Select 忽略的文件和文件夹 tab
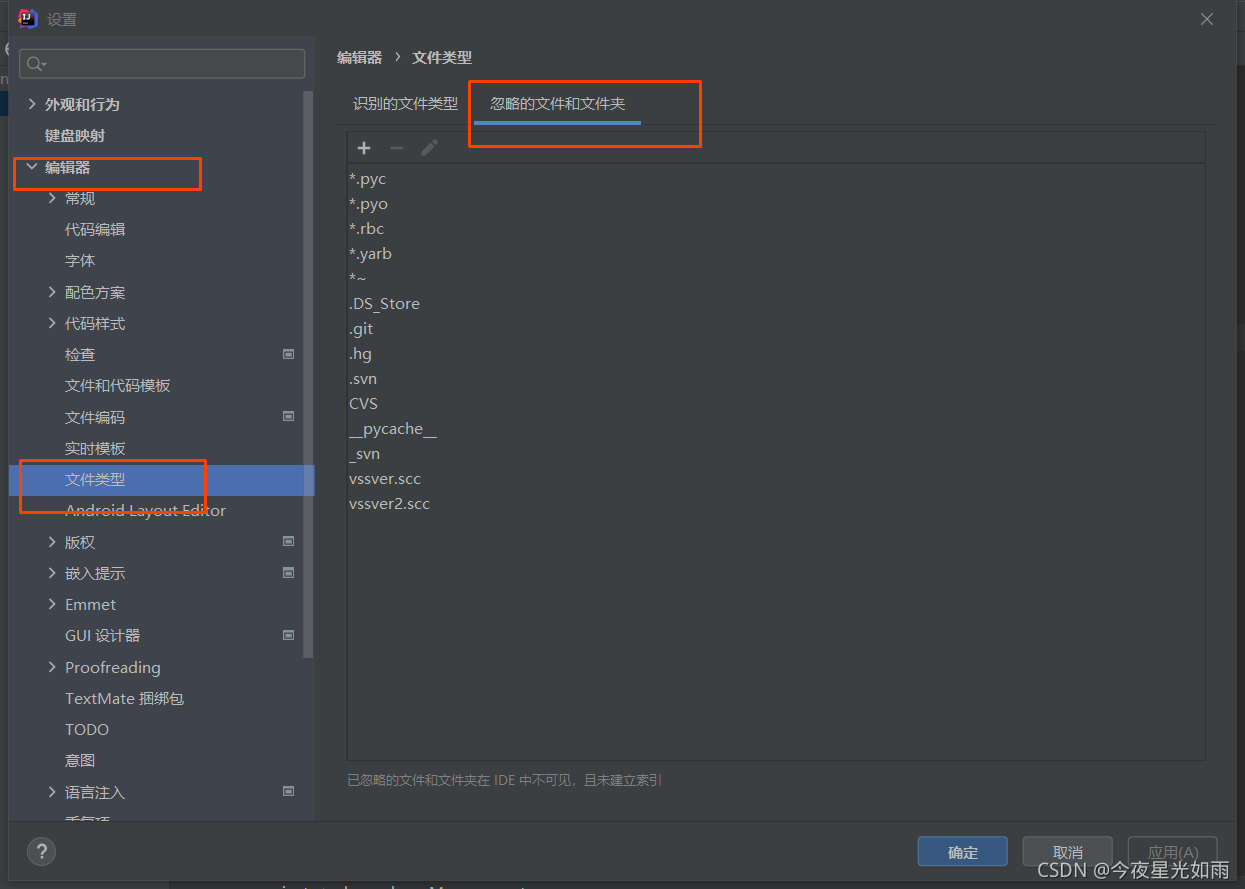This screenshot has height=889, width=1245. tap(557, 104)
